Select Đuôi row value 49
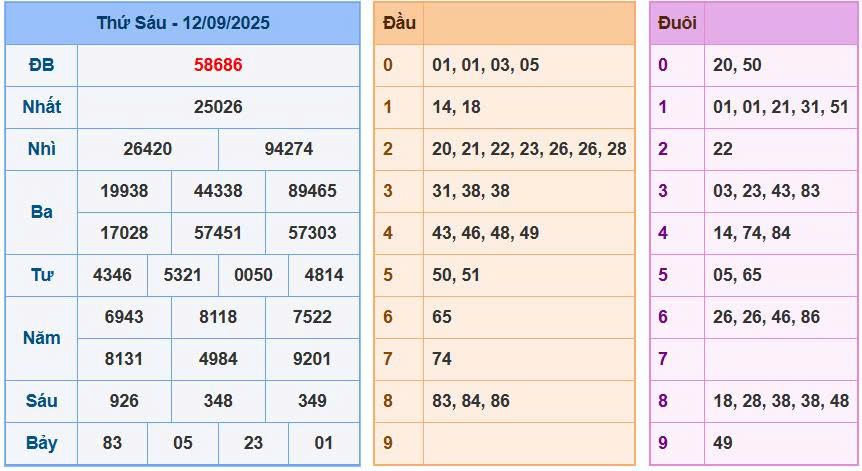Image resolution: width=862 pixels, height=471 pixels. click(723, 443)
